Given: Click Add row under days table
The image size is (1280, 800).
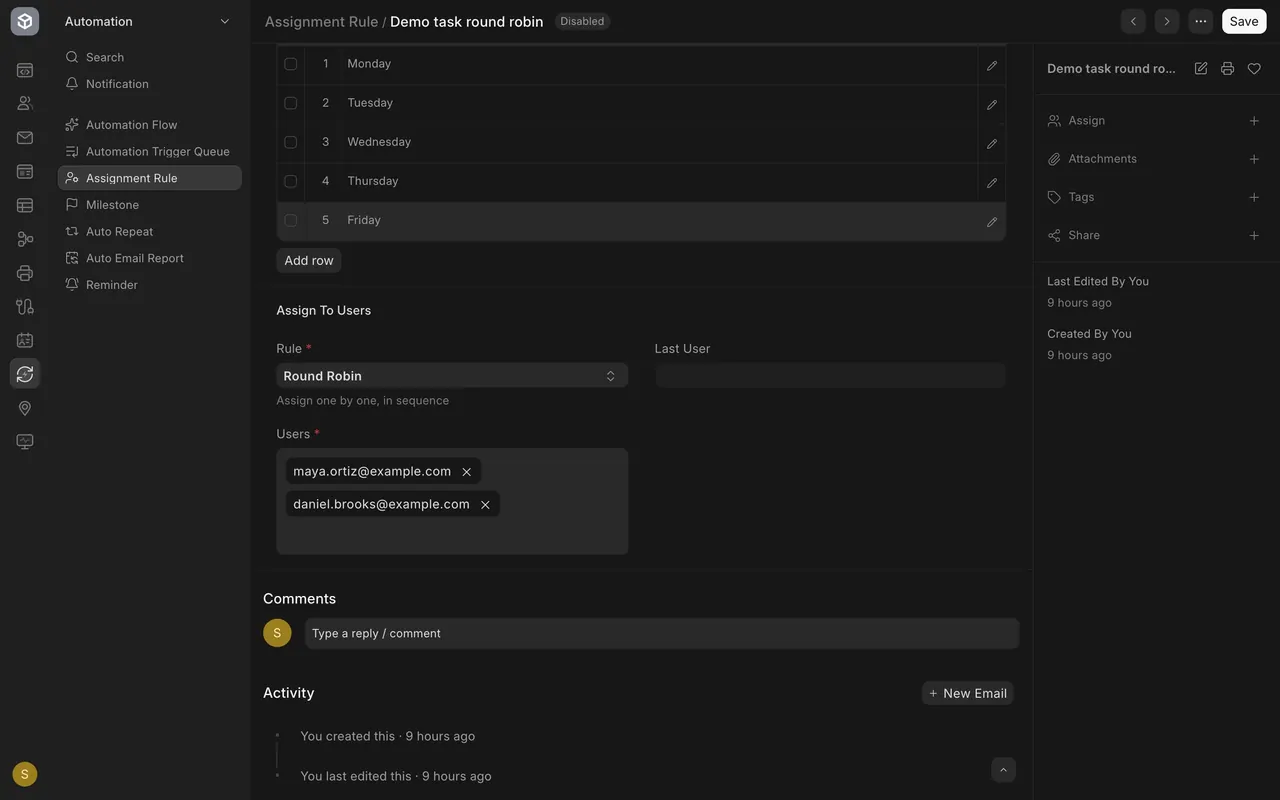Looking at the screenshot, I should coord(309,261).
